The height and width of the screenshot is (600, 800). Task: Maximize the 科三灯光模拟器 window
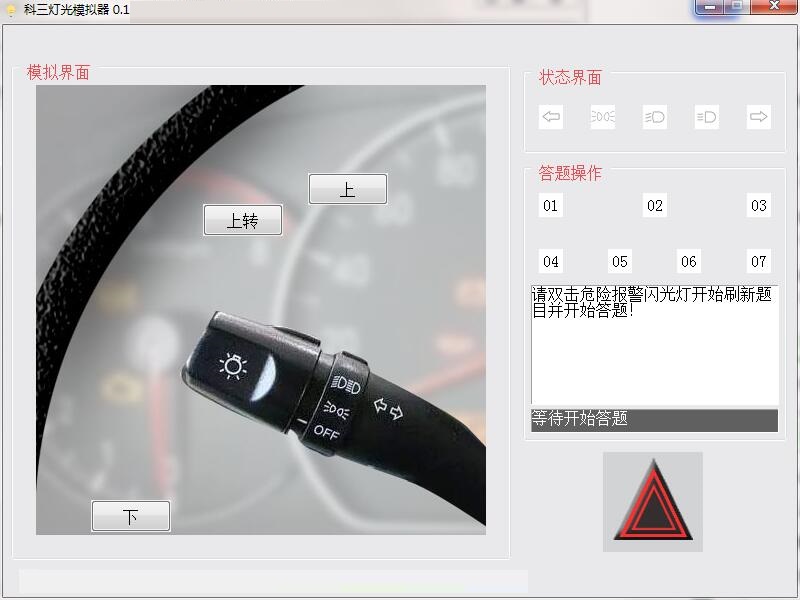737,6
